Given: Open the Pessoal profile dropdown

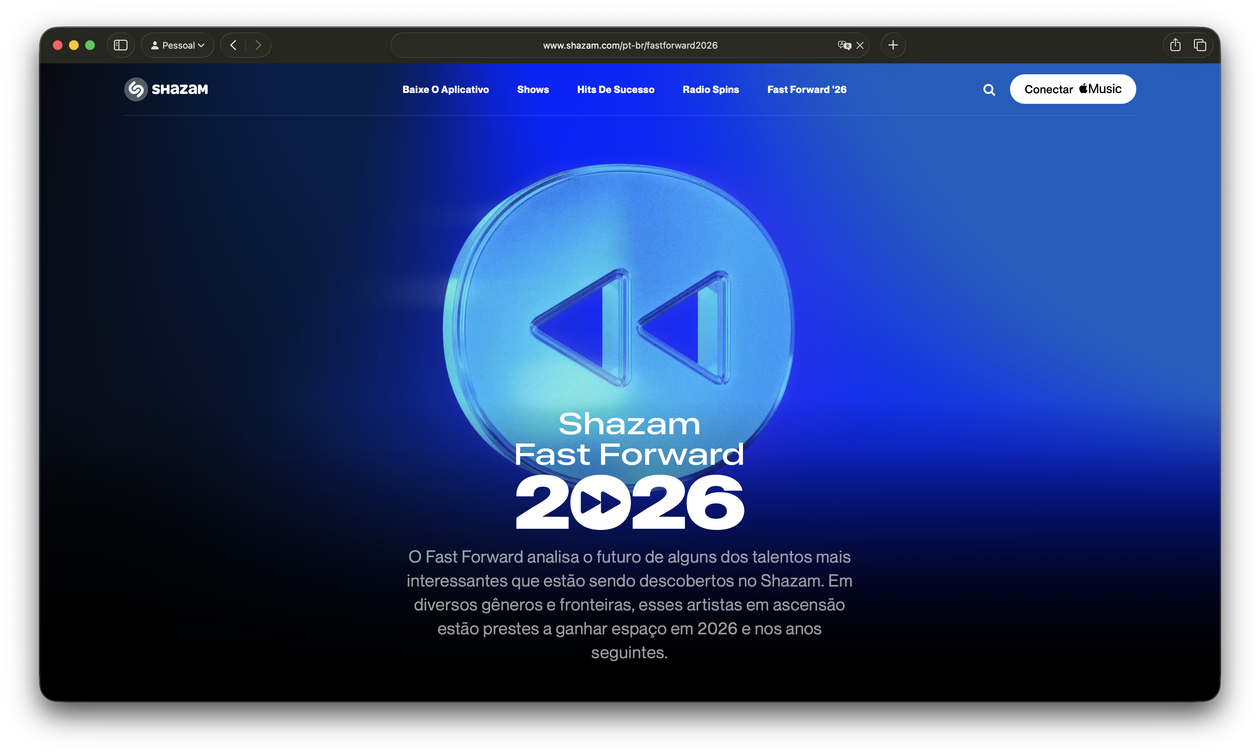Looking at the screenshot, I should pyautogui.click(x=177, y=45).
